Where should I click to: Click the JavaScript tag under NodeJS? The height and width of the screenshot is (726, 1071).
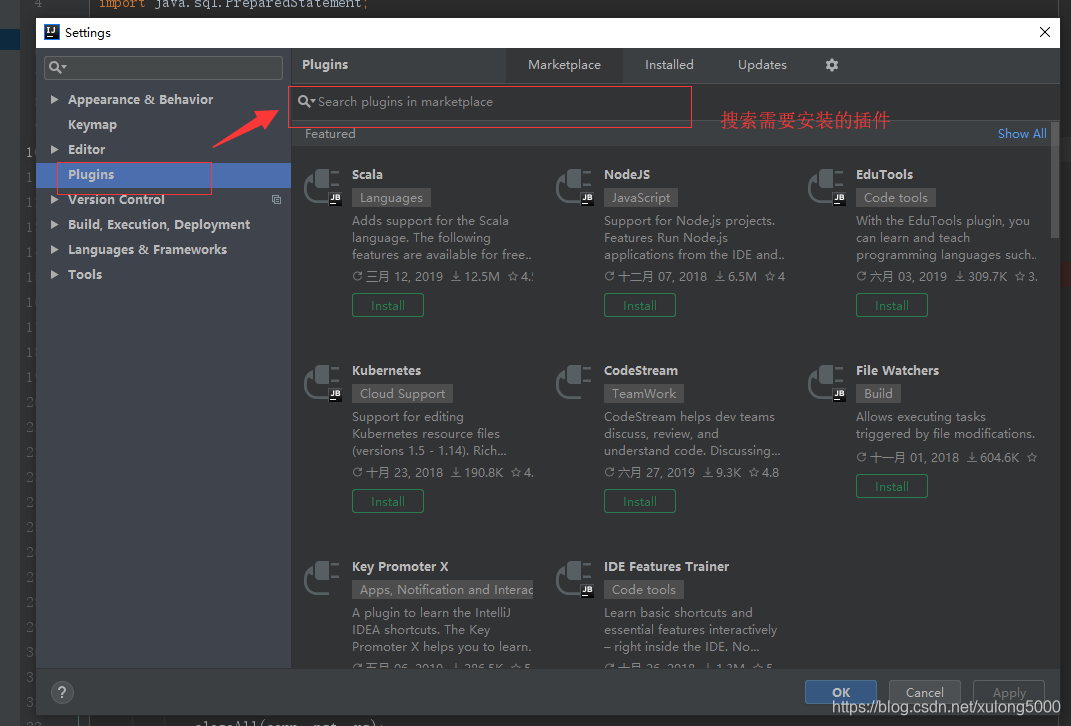pos(641,198)
